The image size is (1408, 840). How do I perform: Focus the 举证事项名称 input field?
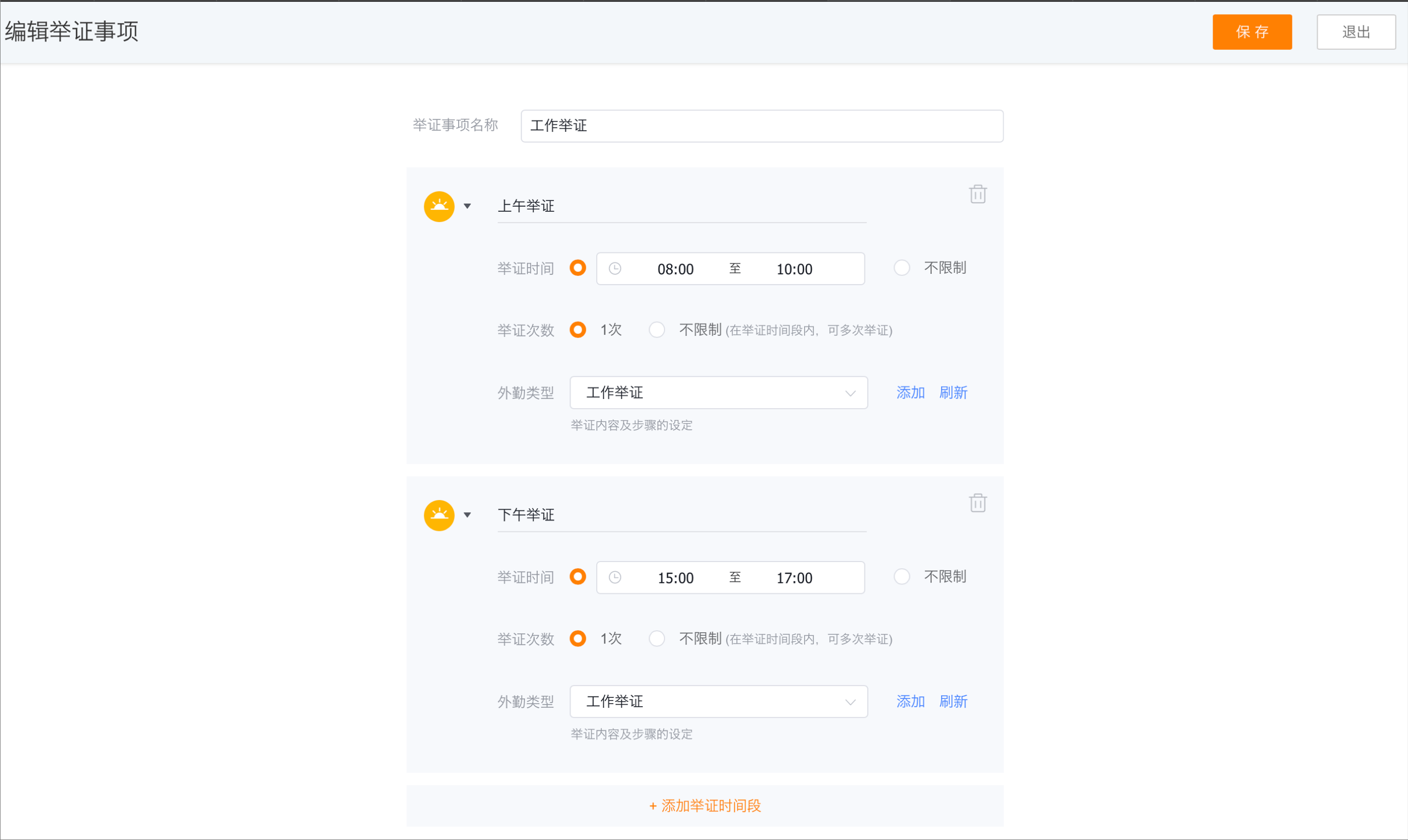[x=762, y=126]
